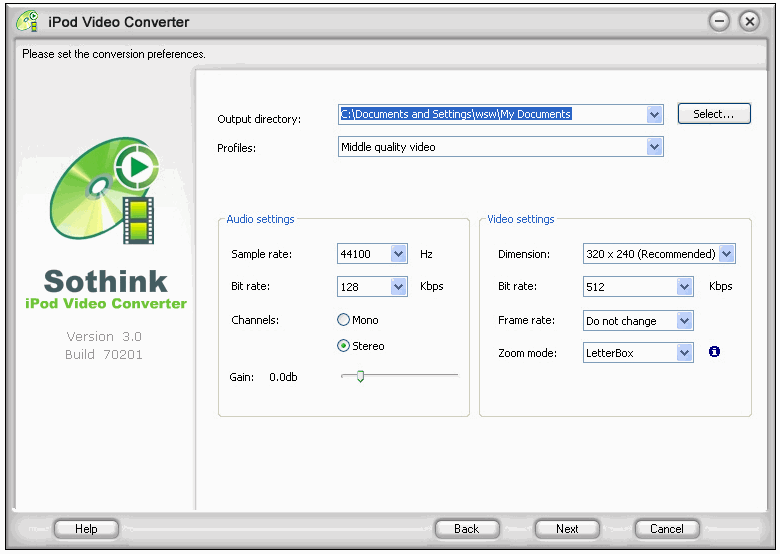
Task: Click the Sothink disc logo image
Action: click(105, 190)
